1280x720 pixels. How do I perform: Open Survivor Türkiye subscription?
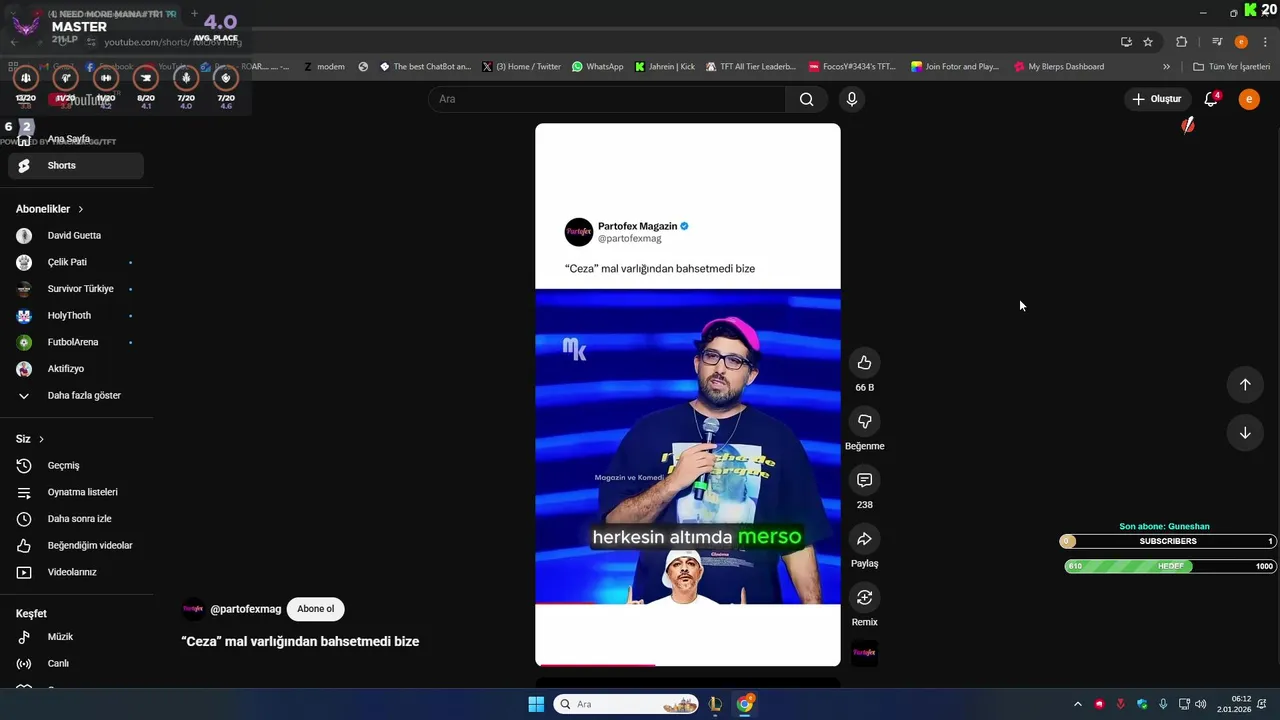click(76, 289)
